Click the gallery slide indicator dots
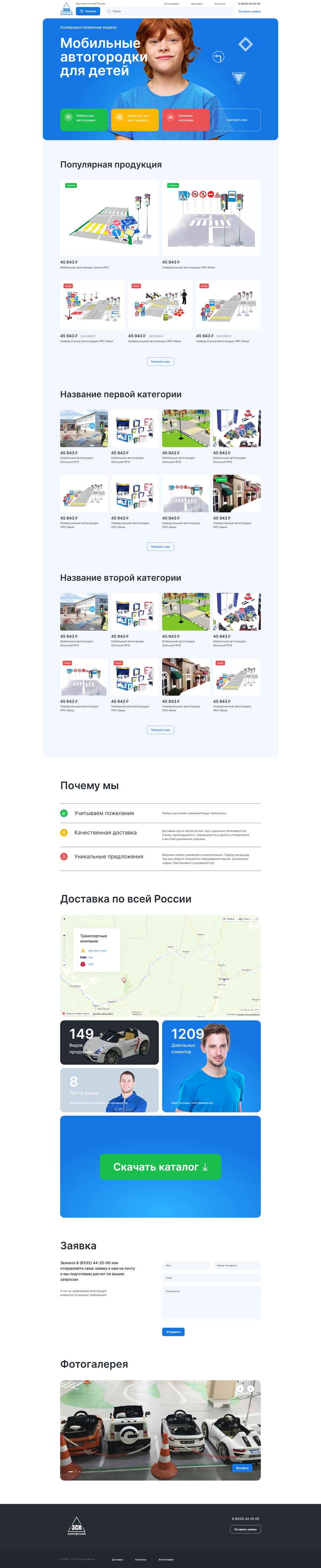Image resolution: width=321 pixels, height=1568 pixels. point(74,1471)
